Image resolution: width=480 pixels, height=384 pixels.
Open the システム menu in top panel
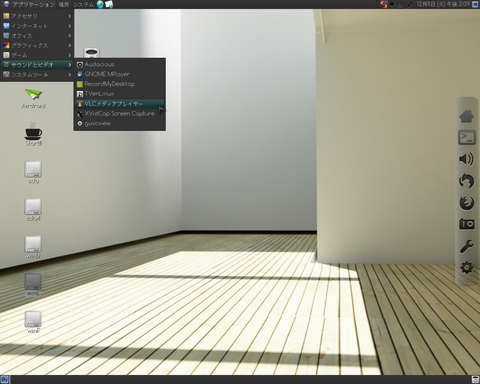coord(83,4)
